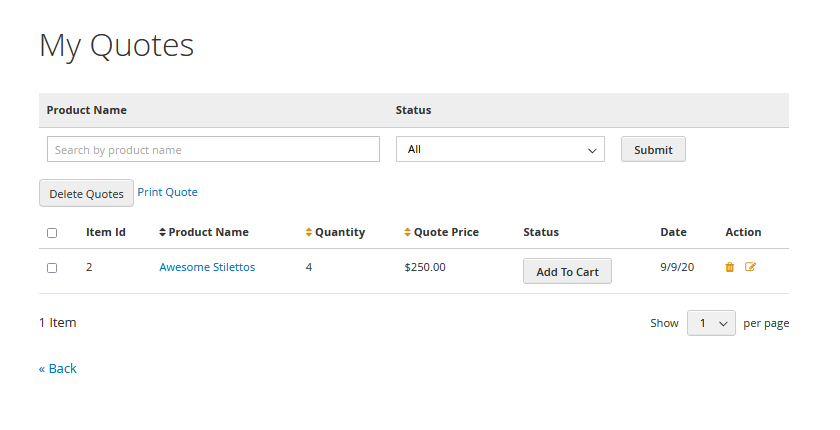The height and width of the screenshot is (430, 840).
Task: Focus the Search by product name field
Action: [x=213, y=149]
